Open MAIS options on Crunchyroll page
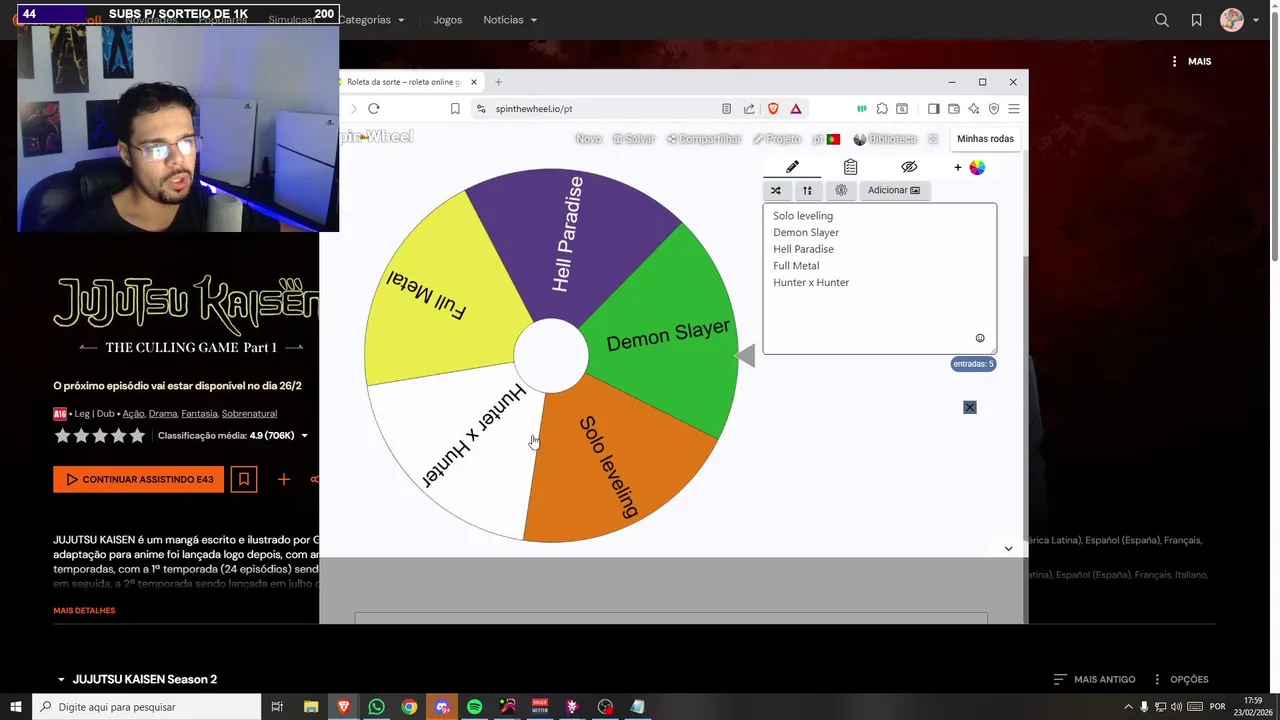This screenshot has width=1280, height=720. coord(1191,61)
